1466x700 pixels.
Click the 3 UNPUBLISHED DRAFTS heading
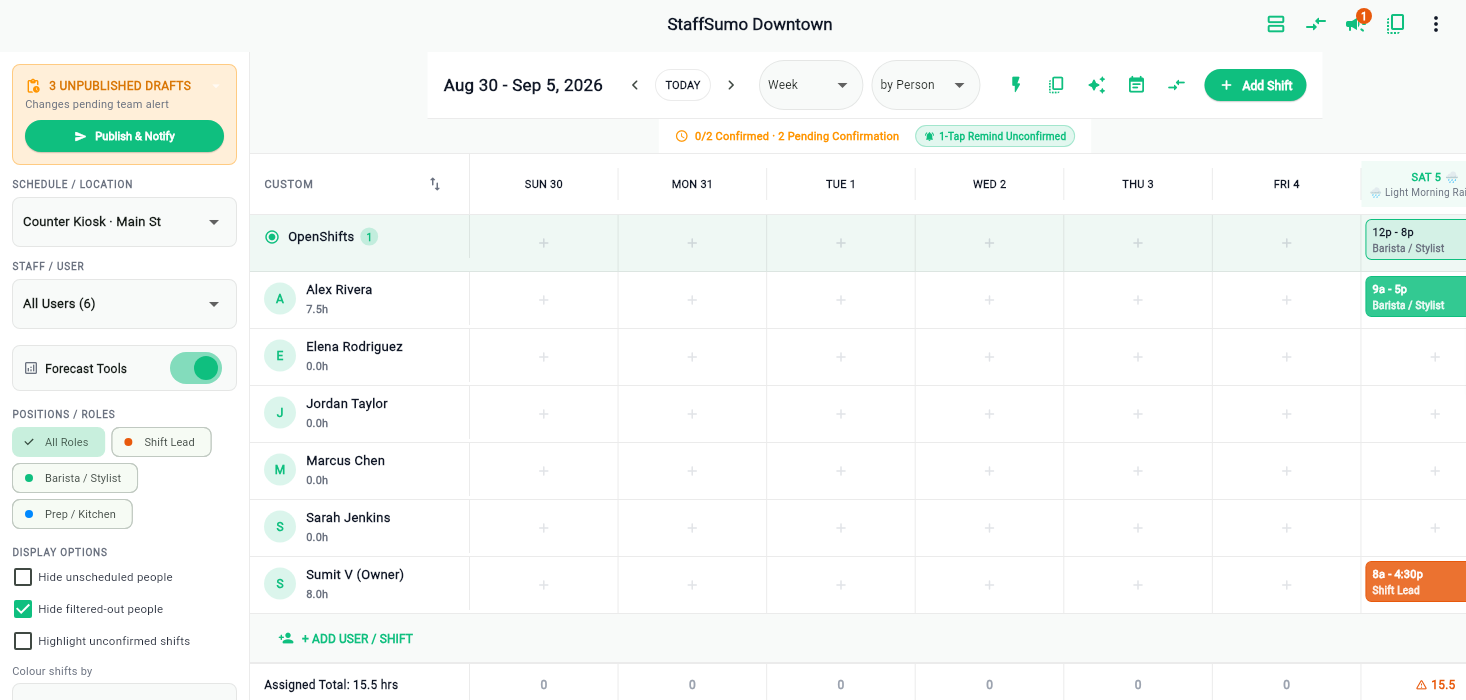(x=120, y=86)
